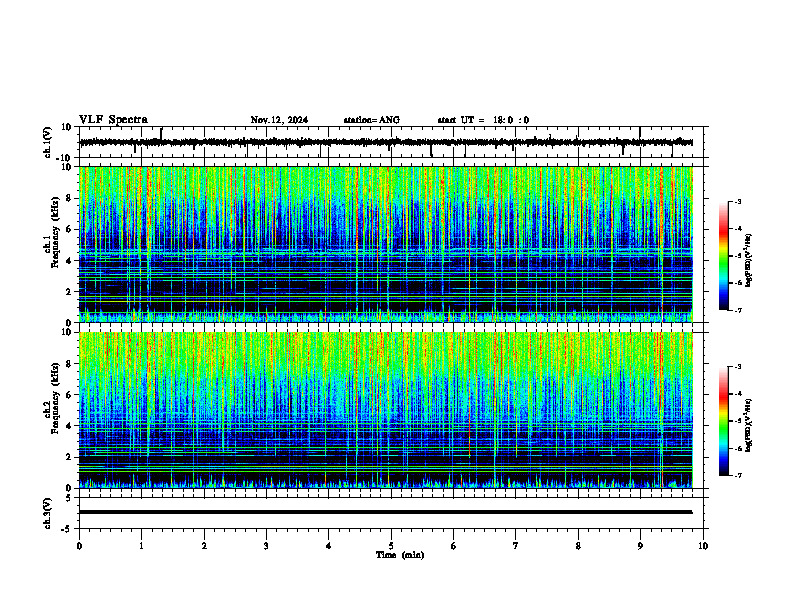Click the ch.1 "Frequency (kHz)" axis label
Image resolution: width=792 pixels, height=612 pixels.
tap(56, 231)
